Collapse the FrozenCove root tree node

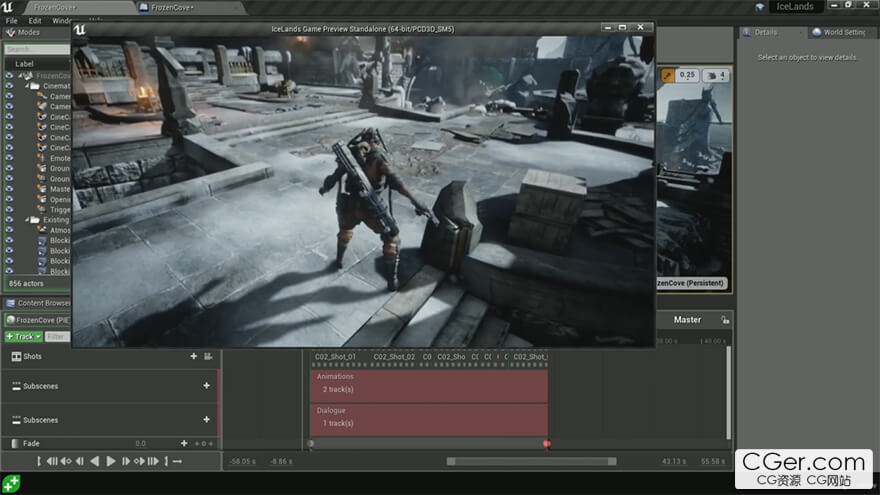20,75
